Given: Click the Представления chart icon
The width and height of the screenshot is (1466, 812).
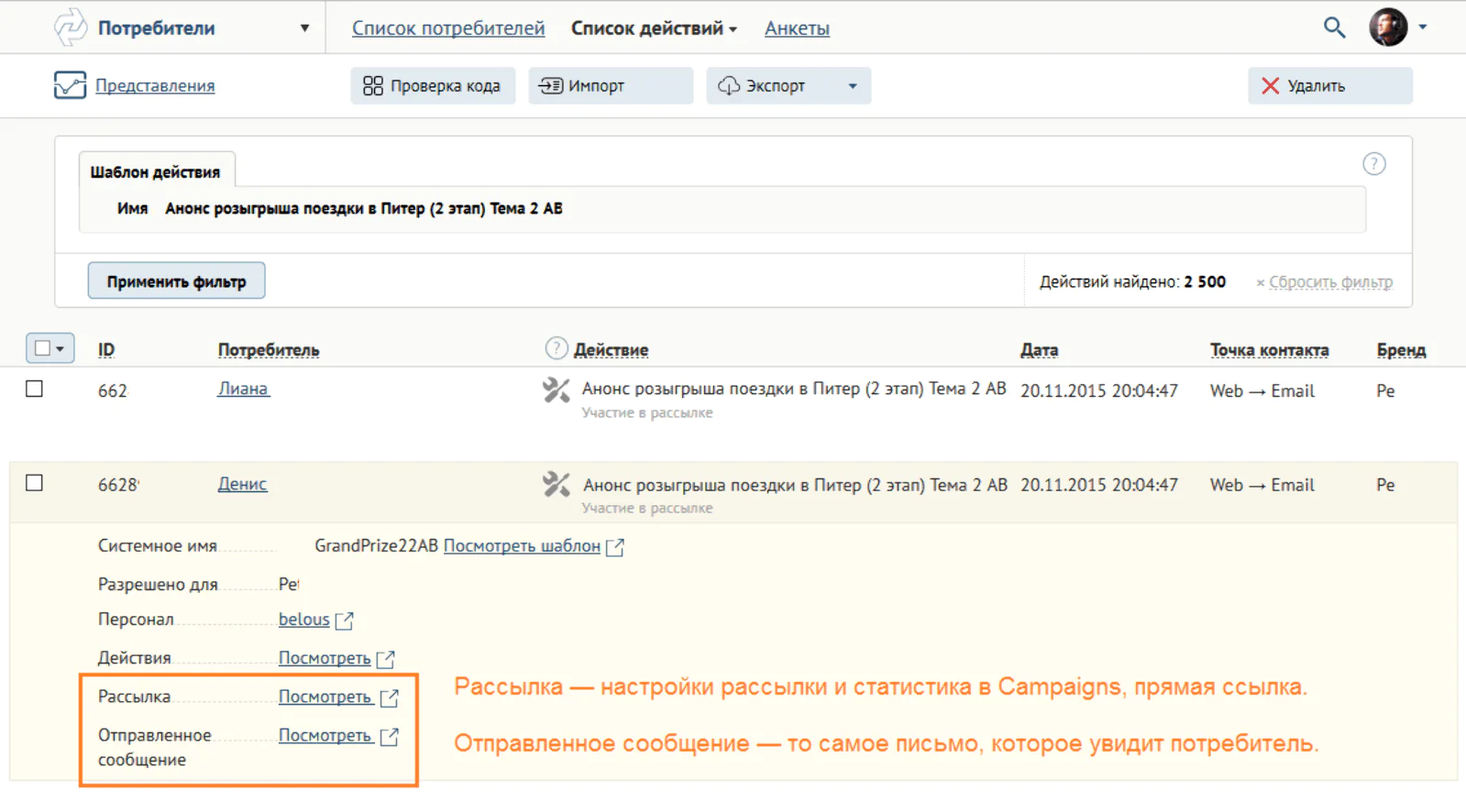Looking at the screenshot, I should [71, 85].
